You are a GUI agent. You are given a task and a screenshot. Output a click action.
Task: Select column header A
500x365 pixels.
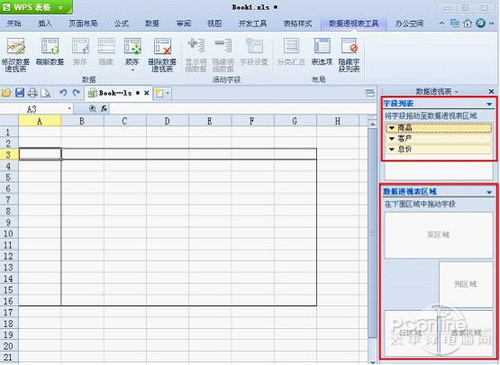tap(40, 121)
